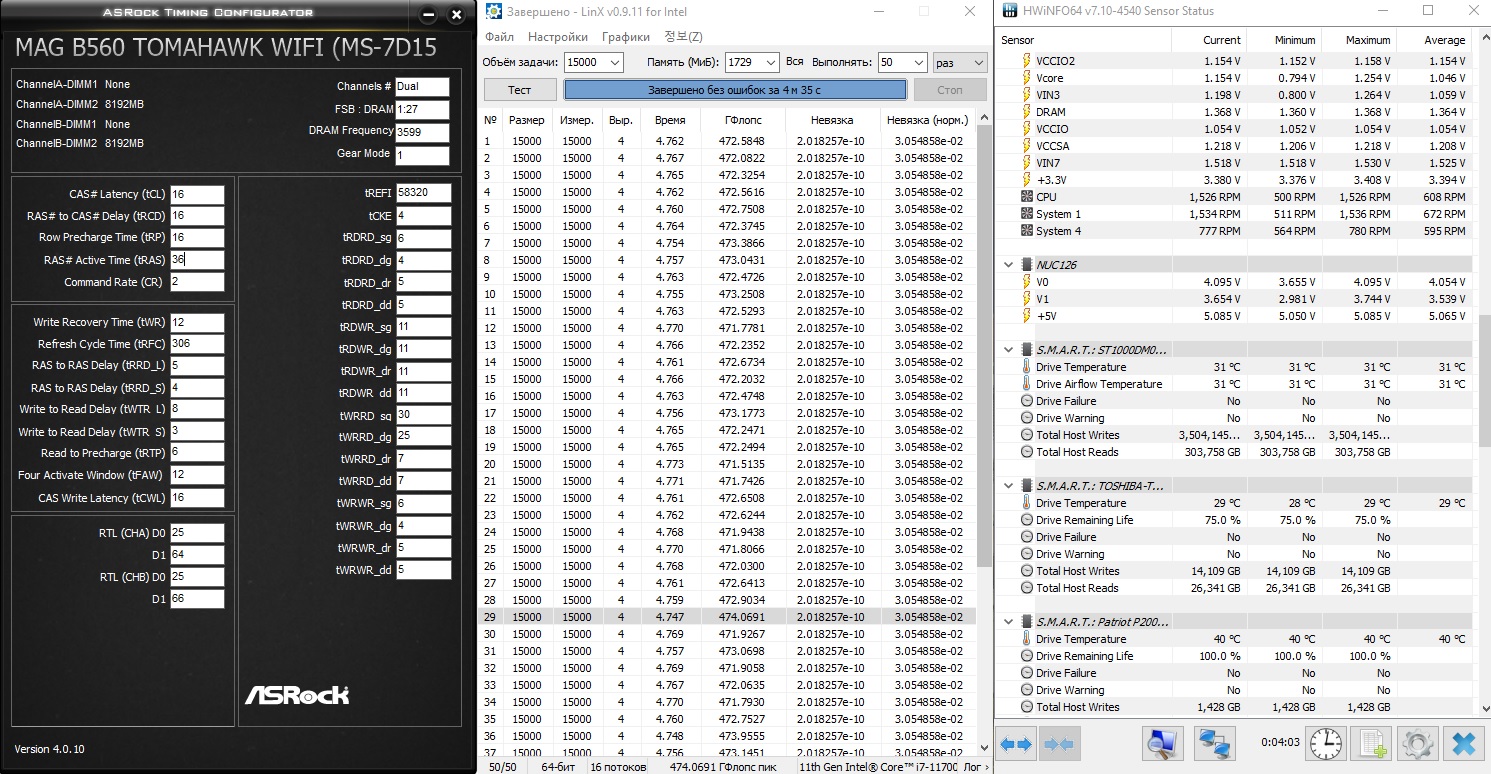Click the tWRRD_sg field showing 30
The height and width of the screenshot is (774, 1491).
coord(423,414)
